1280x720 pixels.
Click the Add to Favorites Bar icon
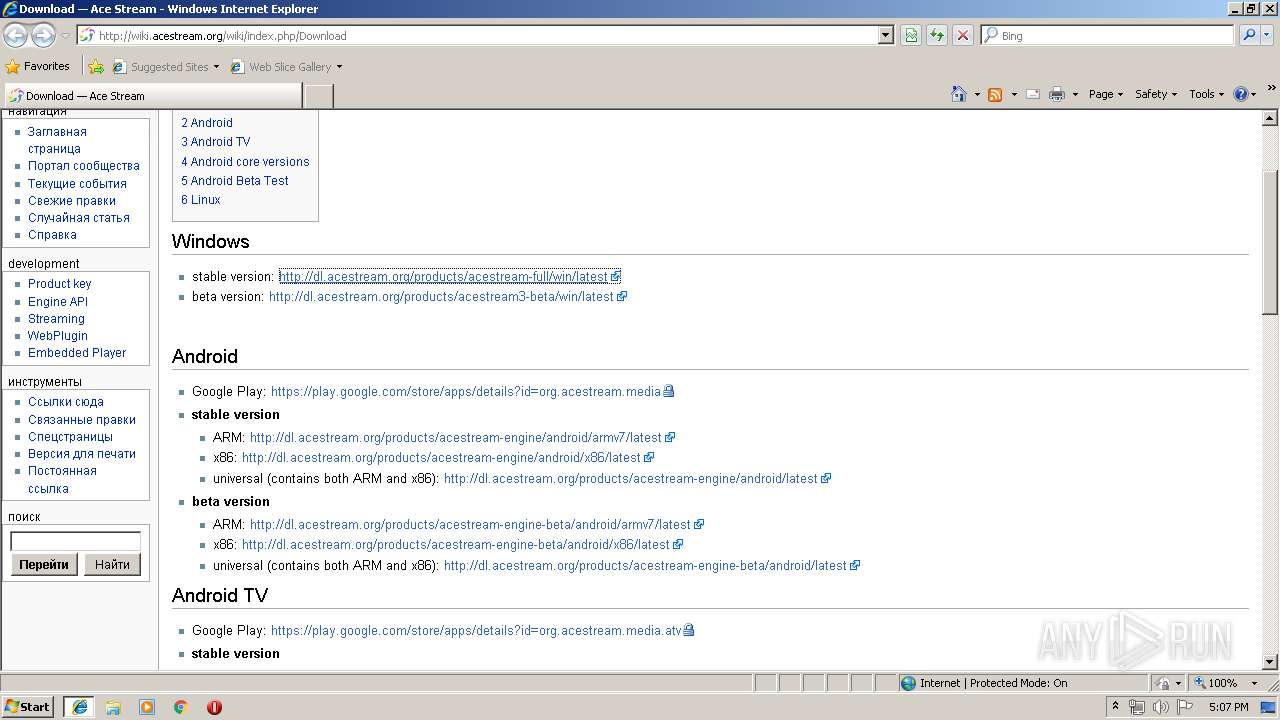[x=96, y=67]
